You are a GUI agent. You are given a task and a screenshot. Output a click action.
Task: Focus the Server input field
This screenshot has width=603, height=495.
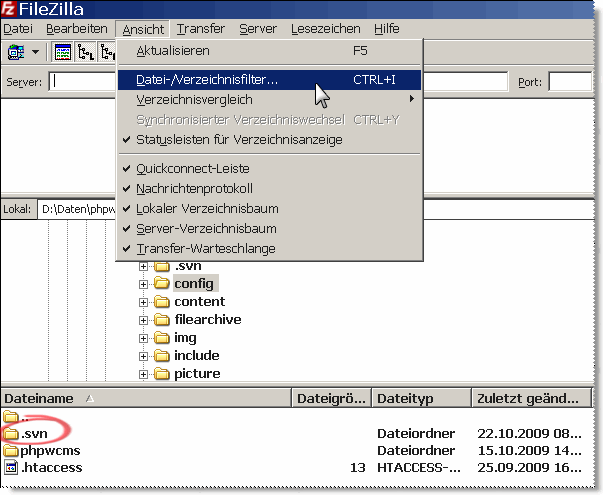[x=82, y=82]
